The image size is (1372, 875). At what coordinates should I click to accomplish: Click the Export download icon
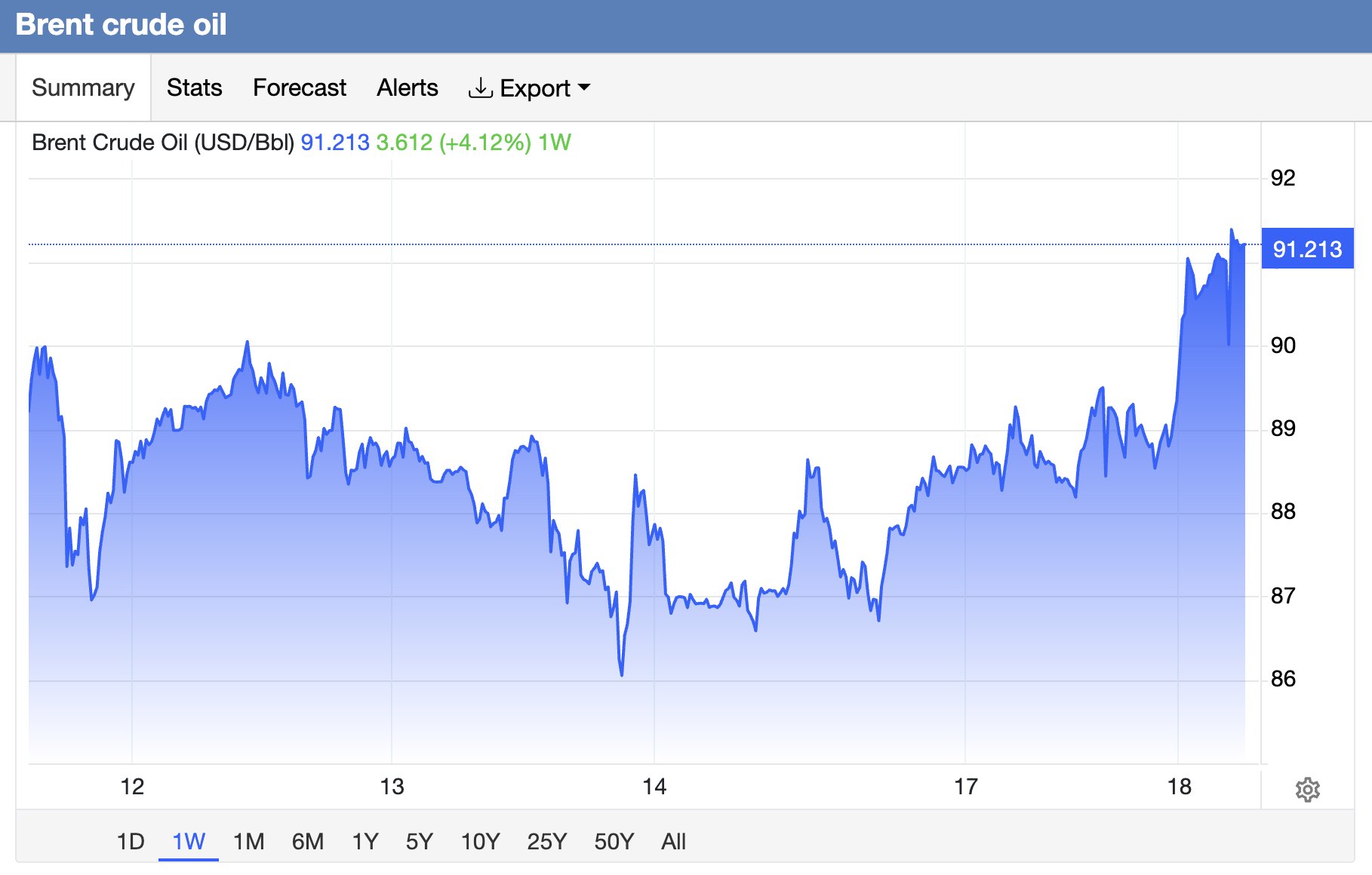480,87
